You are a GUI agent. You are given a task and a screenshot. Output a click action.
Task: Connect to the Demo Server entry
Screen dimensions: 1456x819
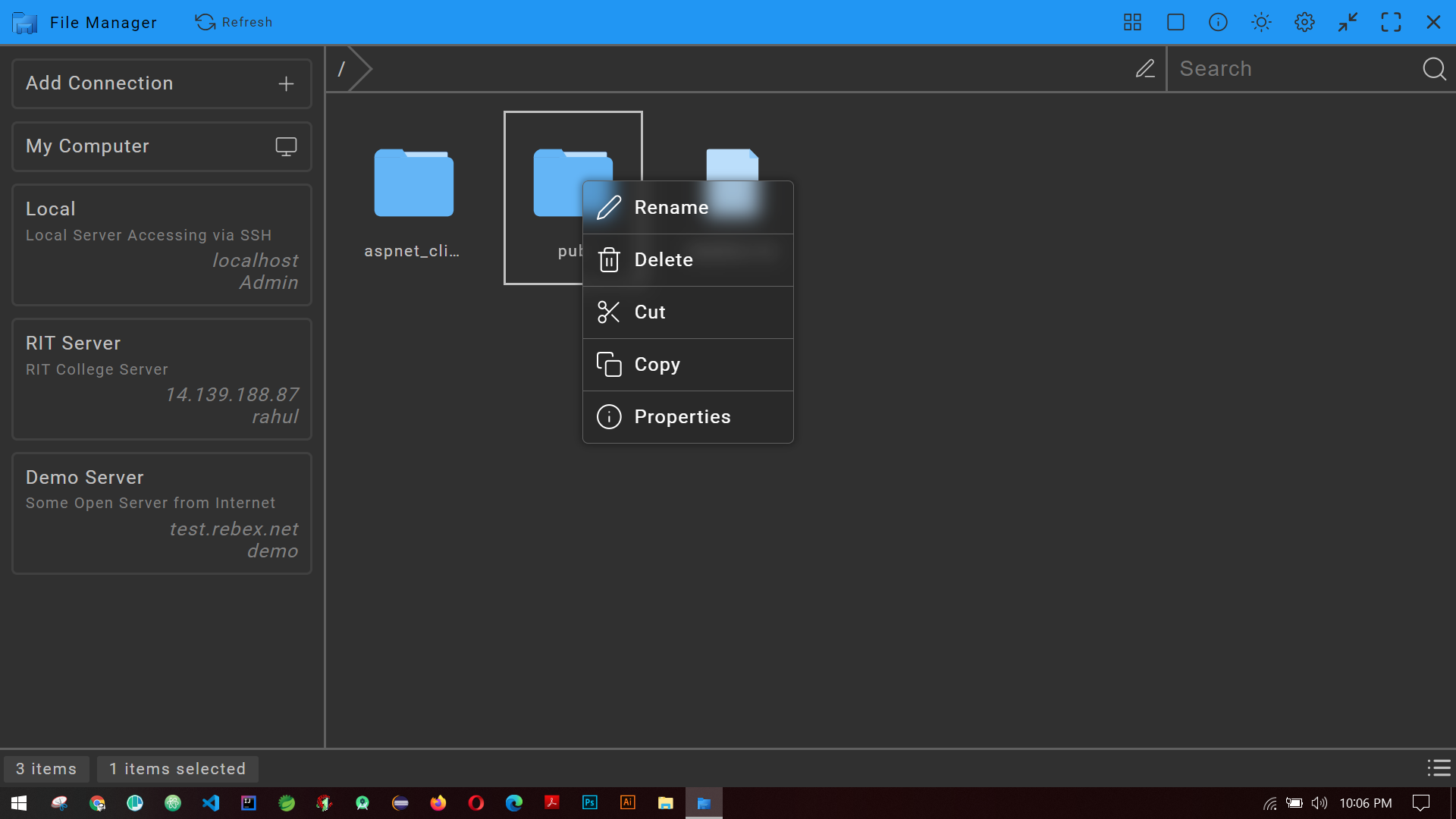click(161, 513)
